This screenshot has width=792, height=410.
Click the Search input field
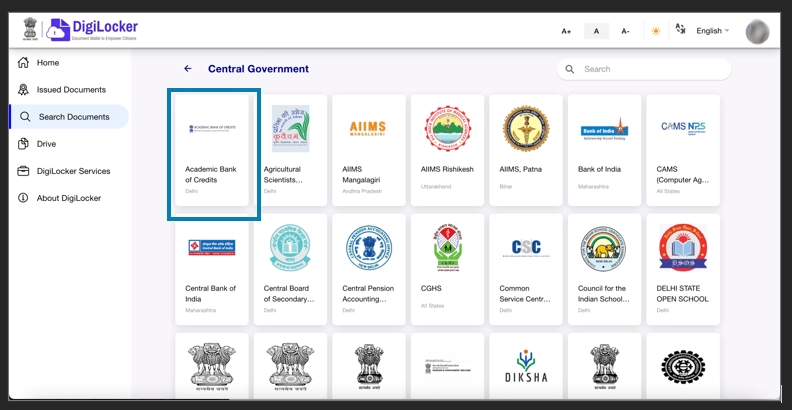click(644, 69)
